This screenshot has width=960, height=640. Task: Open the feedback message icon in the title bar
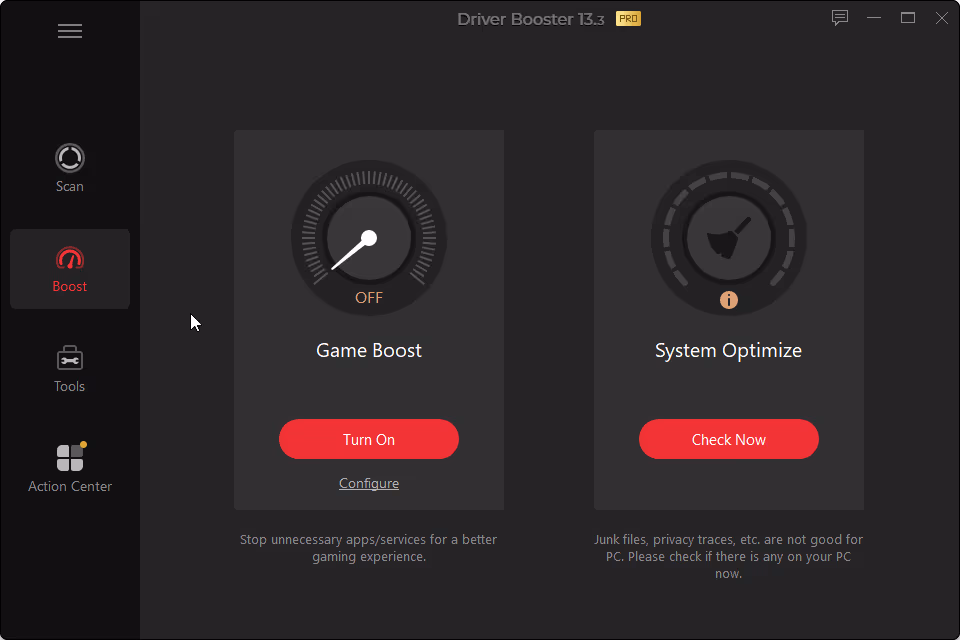tap(839, 17)
